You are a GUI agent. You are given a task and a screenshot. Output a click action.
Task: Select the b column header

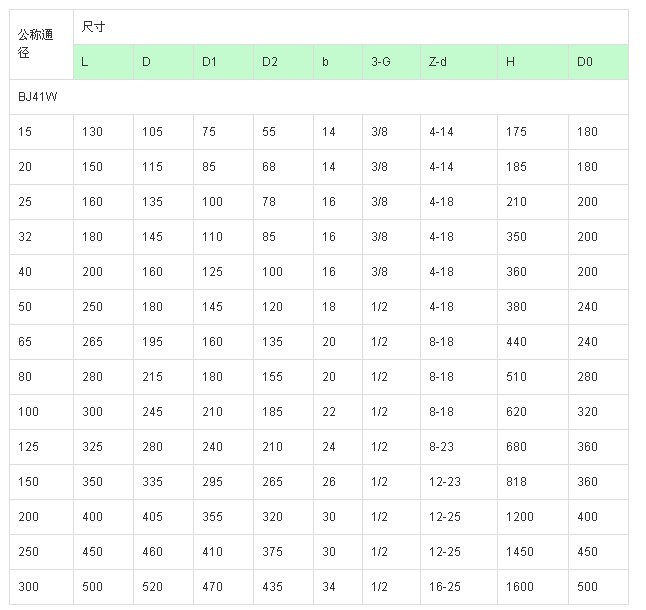pos(325,62)
